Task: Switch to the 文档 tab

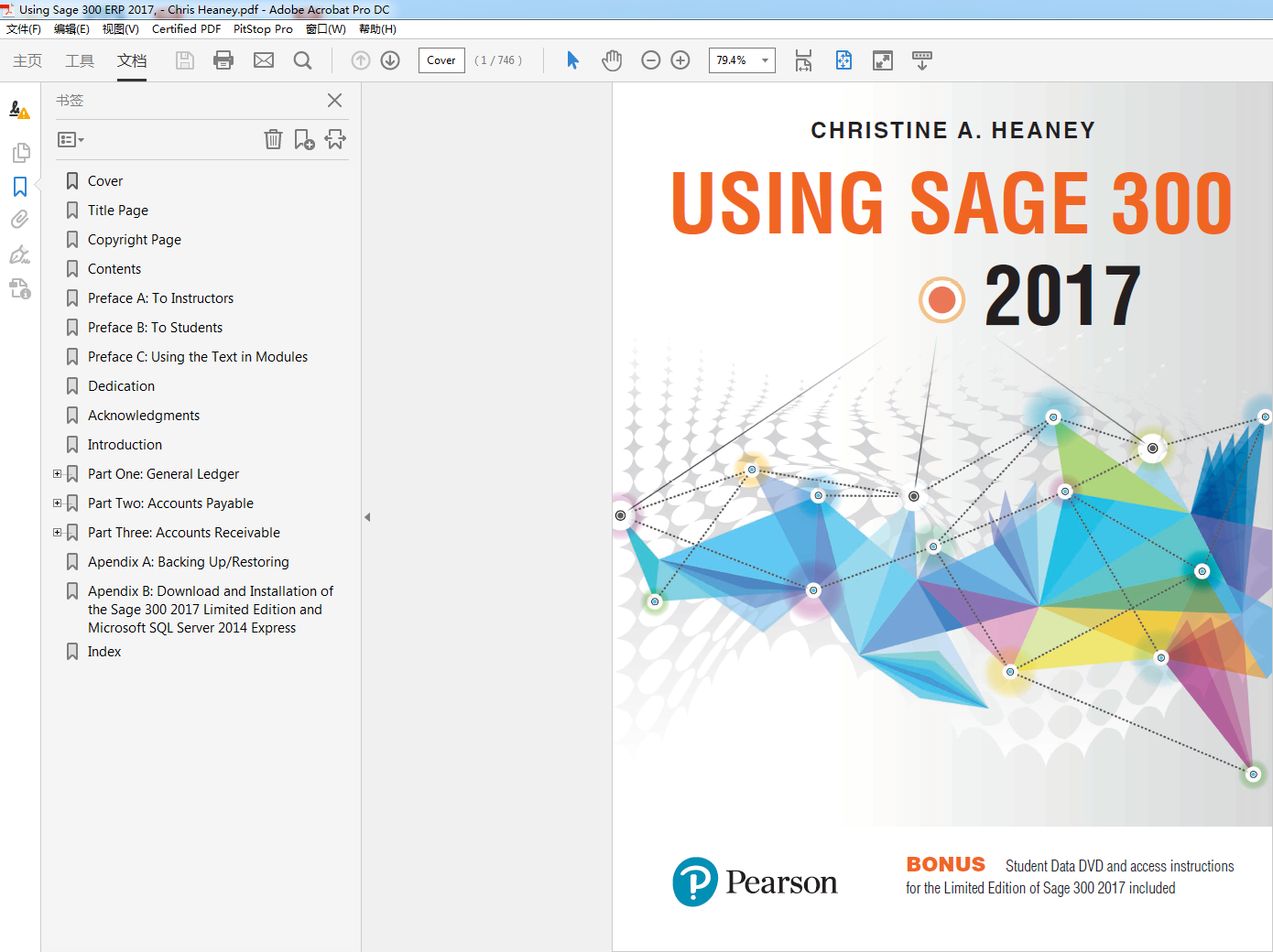Action: coord(132,60)
